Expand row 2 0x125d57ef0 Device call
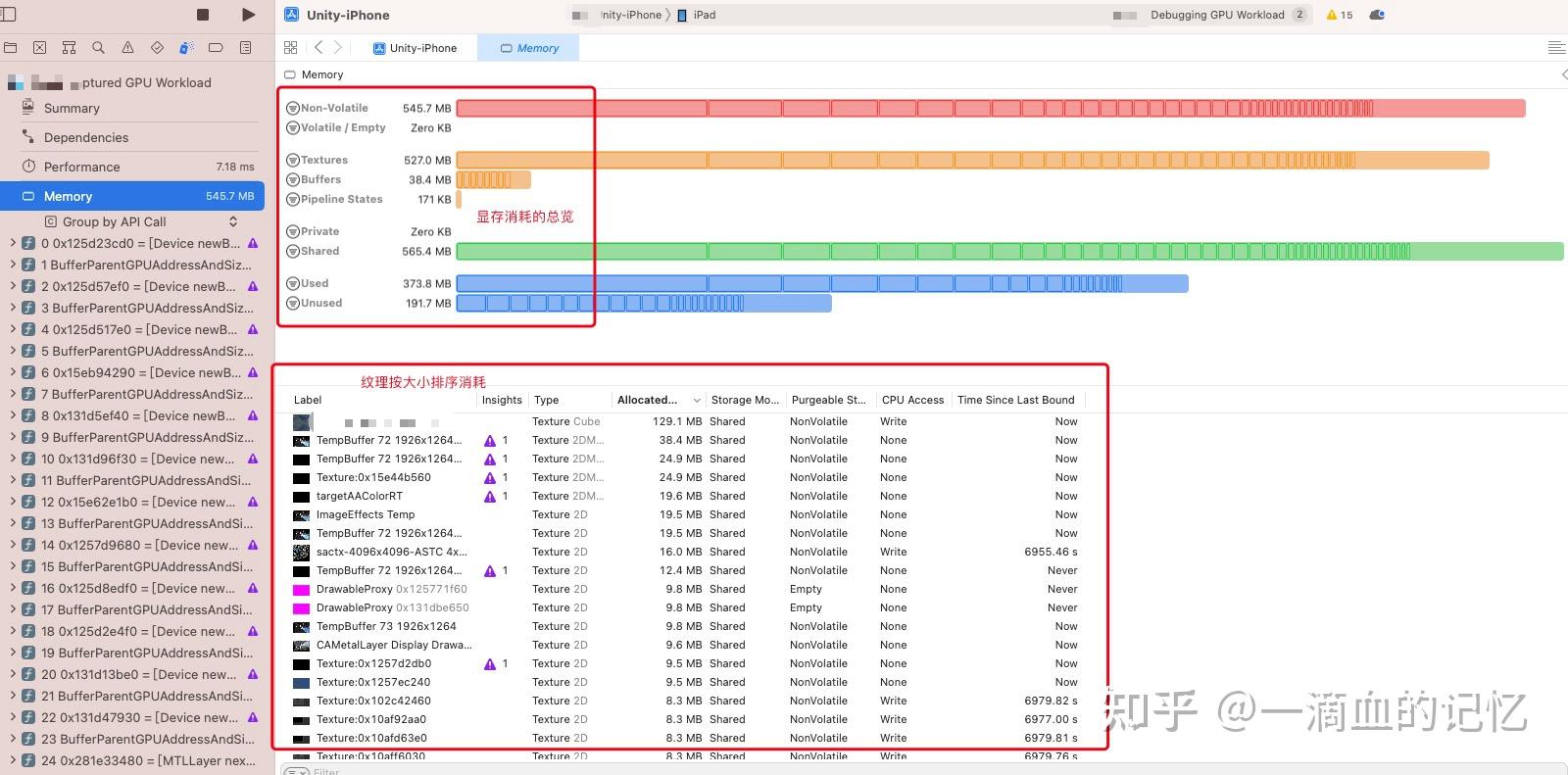The width and height of the screenshot is (1568, 775). (x=12, y=286)
